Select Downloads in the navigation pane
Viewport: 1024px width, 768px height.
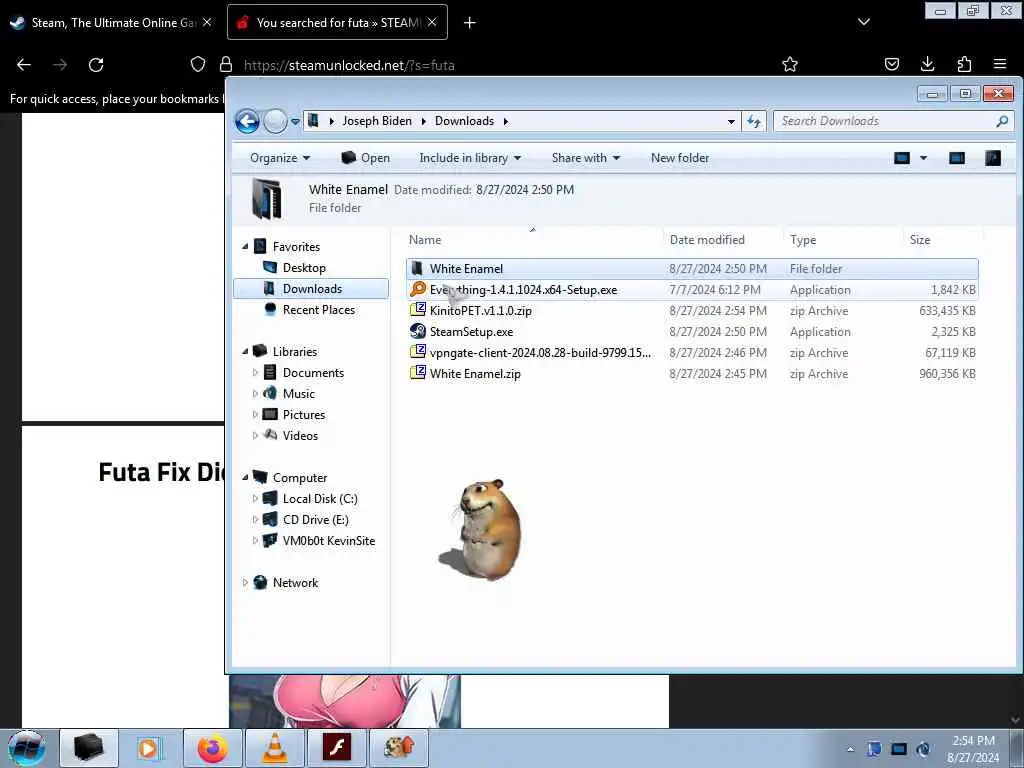[x=311, y=289]
